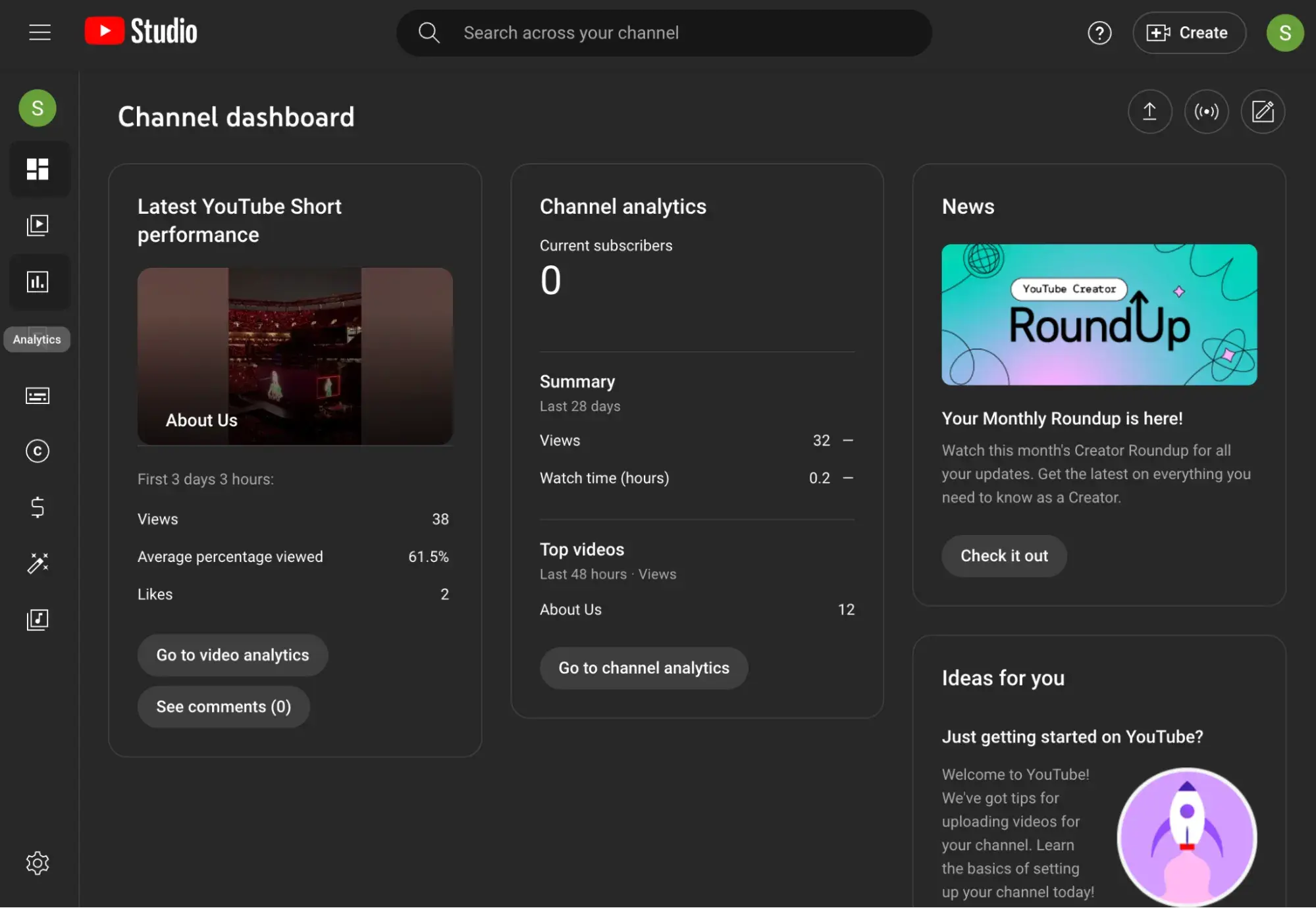This screenshot has height=908, width=1316.
Task: Open the Subtitles panel icon
Action: point(37,395)
